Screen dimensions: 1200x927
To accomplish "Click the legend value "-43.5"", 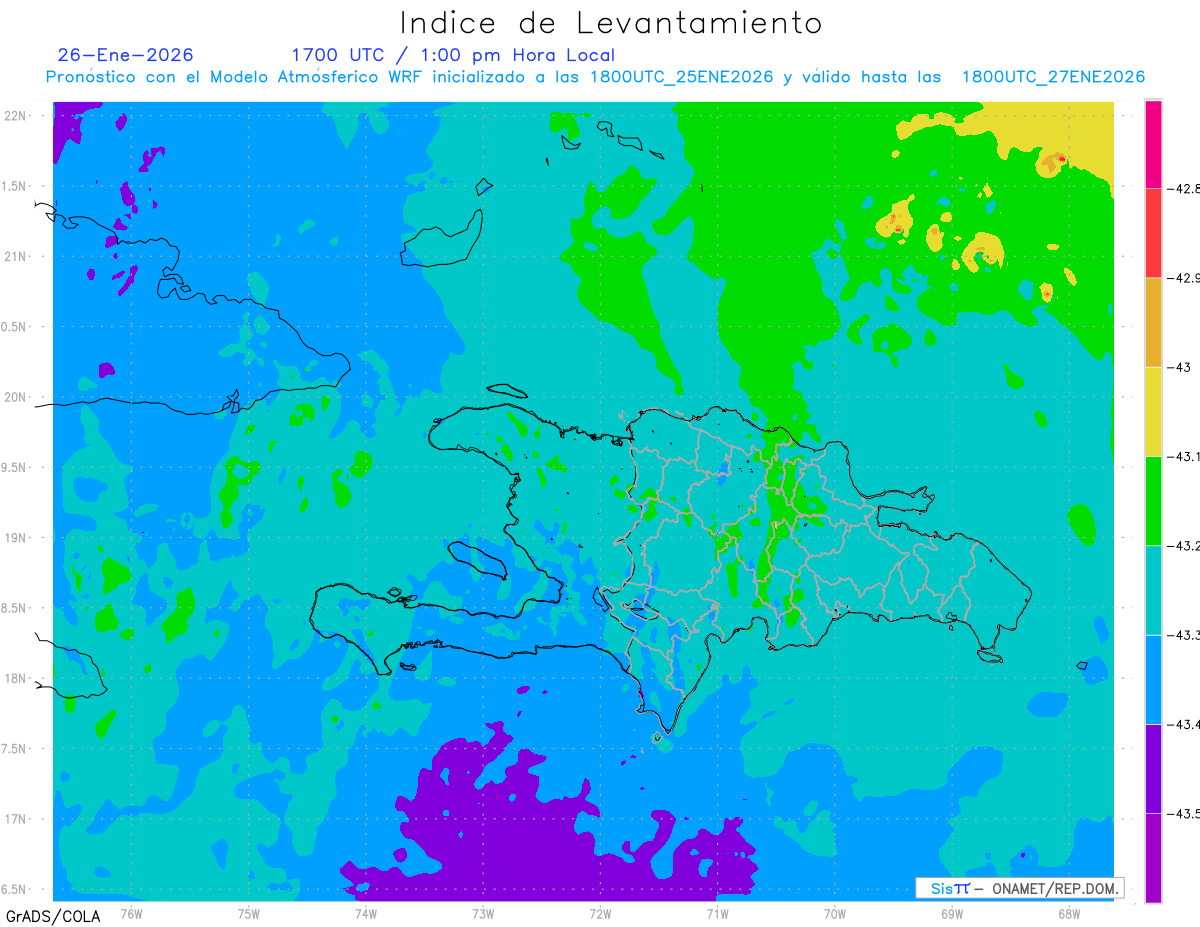I will (1183, 813).
